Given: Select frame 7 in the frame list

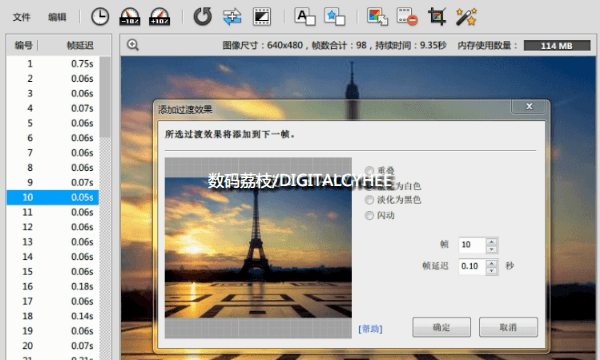Looking at the screenshot, I should click(53, 153).
